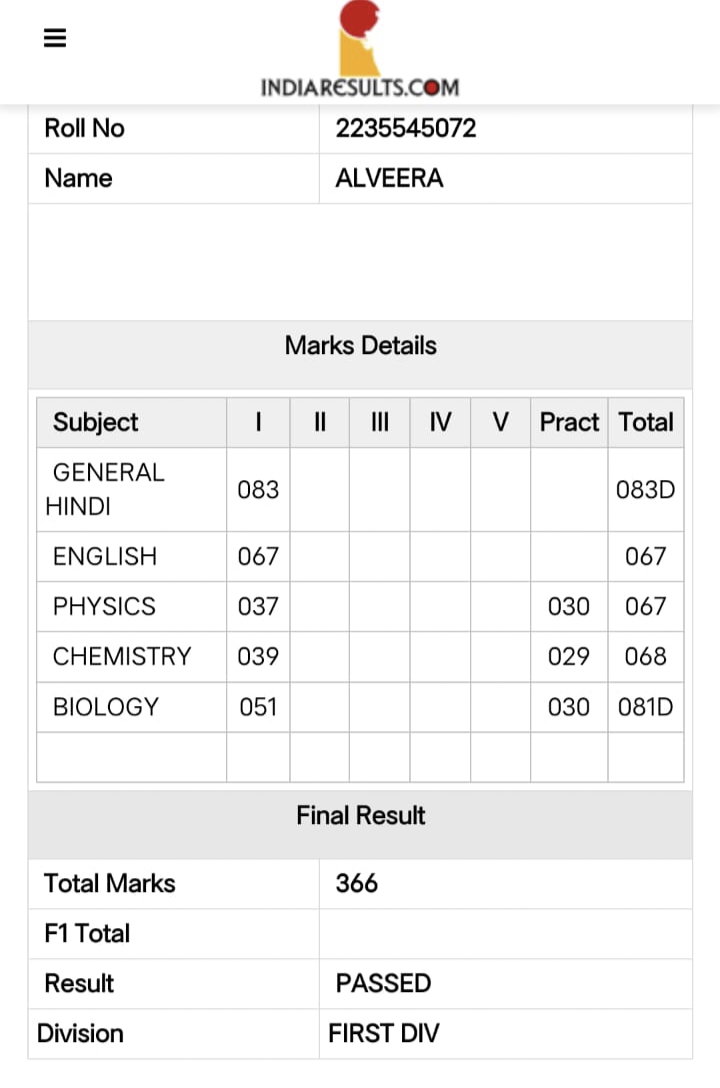The image size is (720, 1088).
Task: Click the Marks Details header
Action: coord(361,346)
